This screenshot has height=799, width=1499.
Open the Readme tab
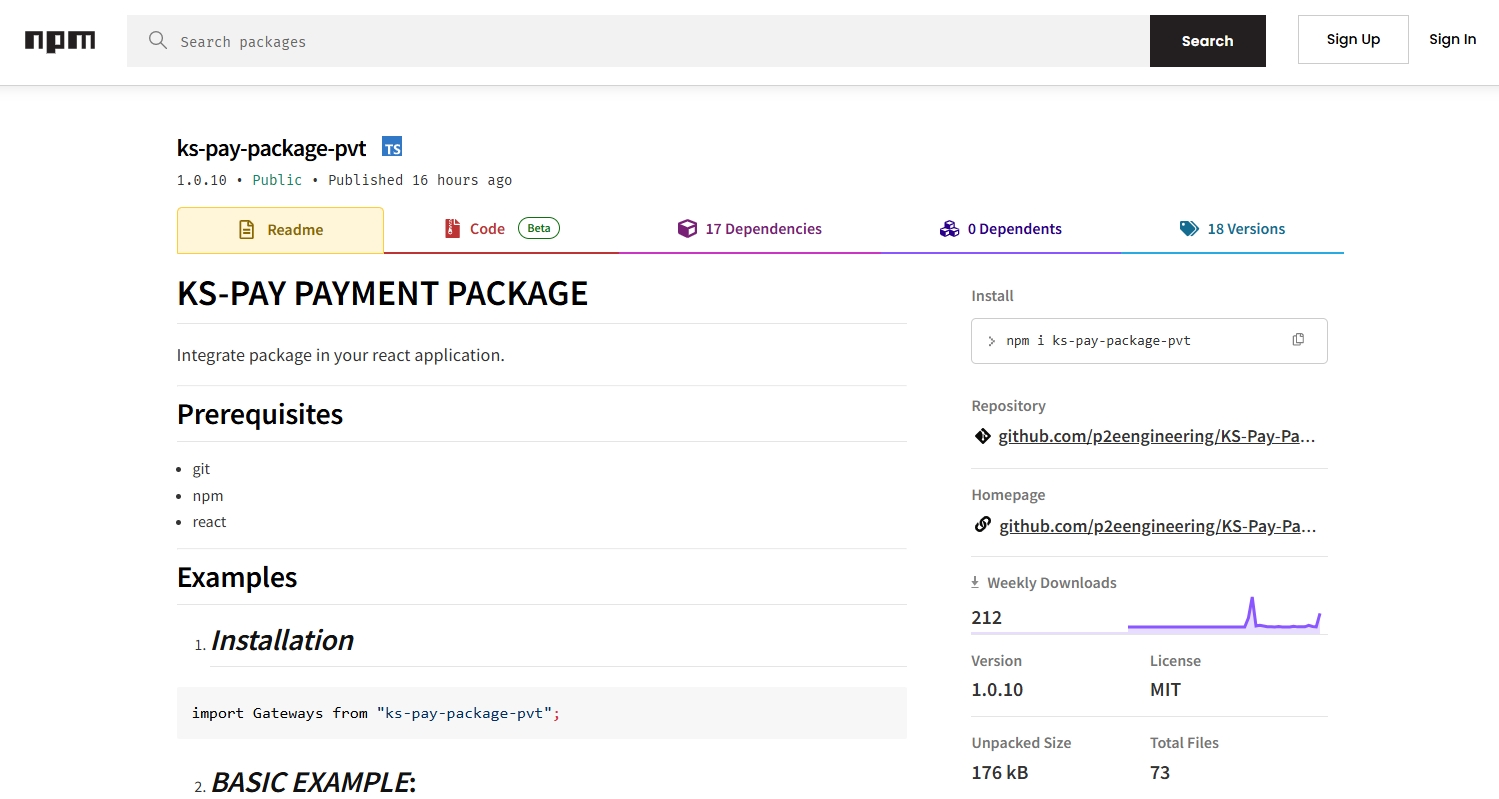pos(280,230)
